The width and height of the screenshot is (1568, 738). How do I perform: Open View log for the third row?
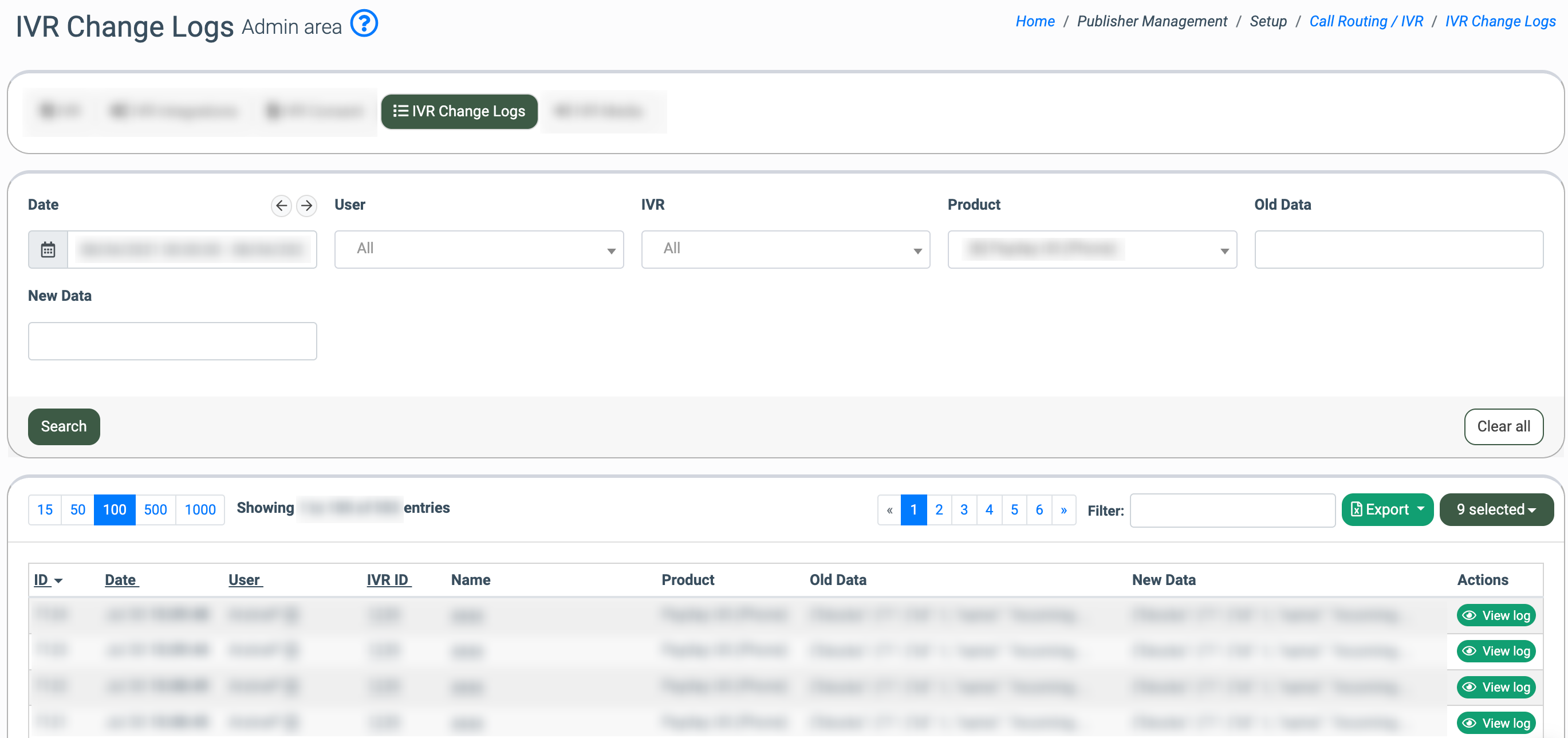click(1496, 687)
